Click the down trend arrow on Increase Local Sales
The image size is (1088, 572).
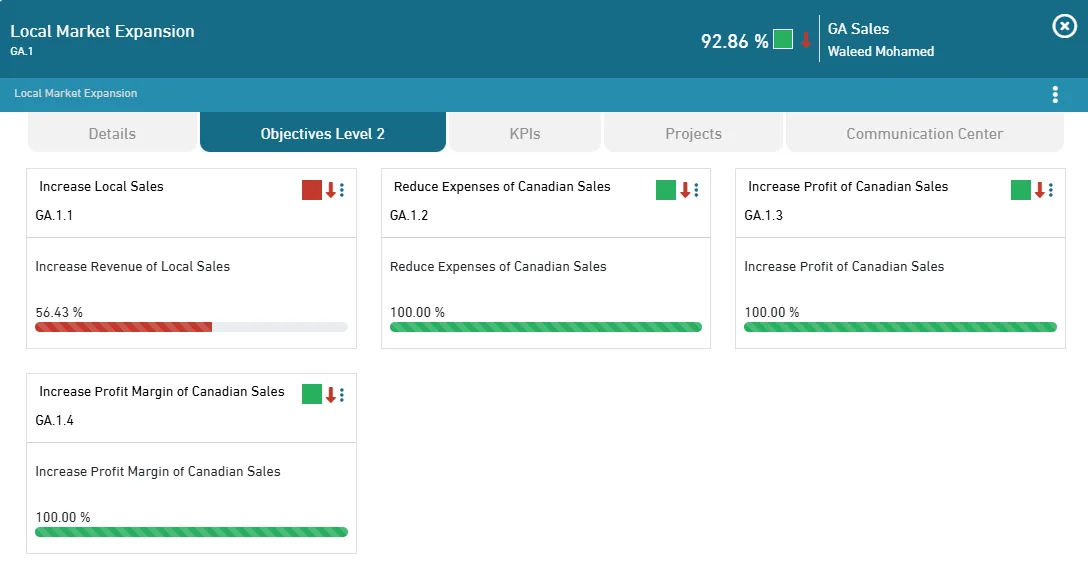pyautogui.click(x=330, y=190)
